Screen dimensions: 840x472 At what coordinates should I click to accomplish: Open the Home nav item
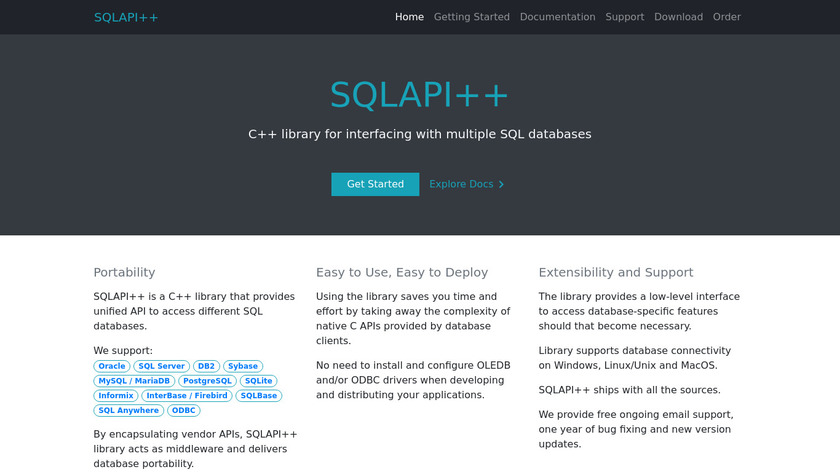click(x=409, y=17)
